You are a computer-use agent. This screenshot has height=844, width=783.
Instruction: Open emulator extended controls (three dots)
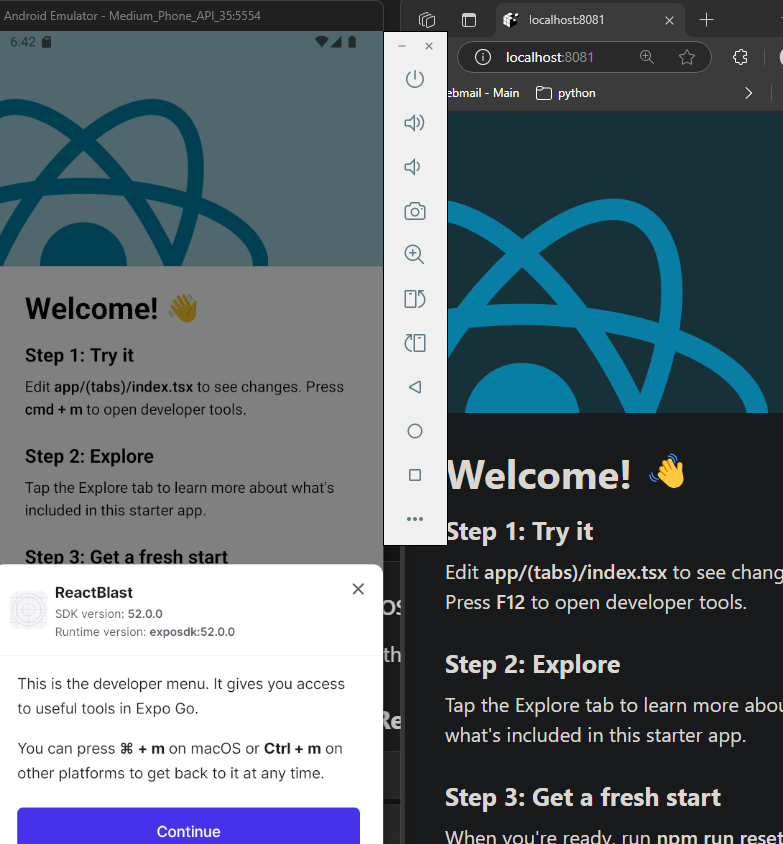tap(414, 519)
